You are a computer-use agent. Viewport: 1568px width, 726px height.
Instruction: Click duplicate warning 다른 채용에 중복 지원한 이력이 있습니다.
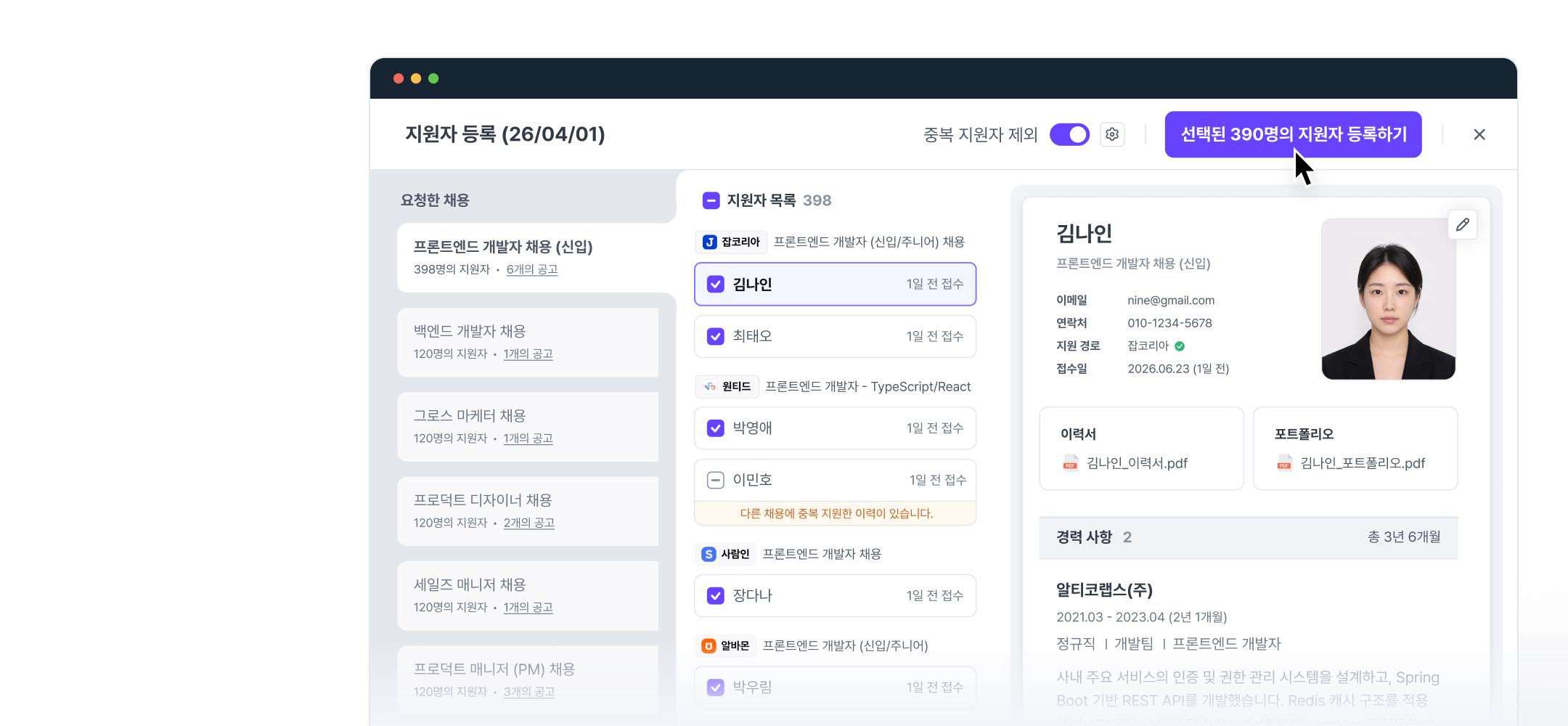[x=836, y=513]
